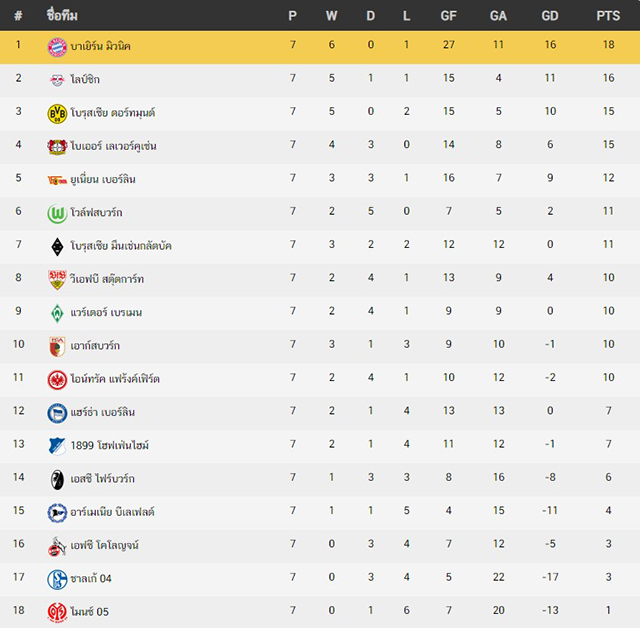Click the VfB Stuttgart crest
The height and width of the screenshot is (628, 640).
pos(57,280)
